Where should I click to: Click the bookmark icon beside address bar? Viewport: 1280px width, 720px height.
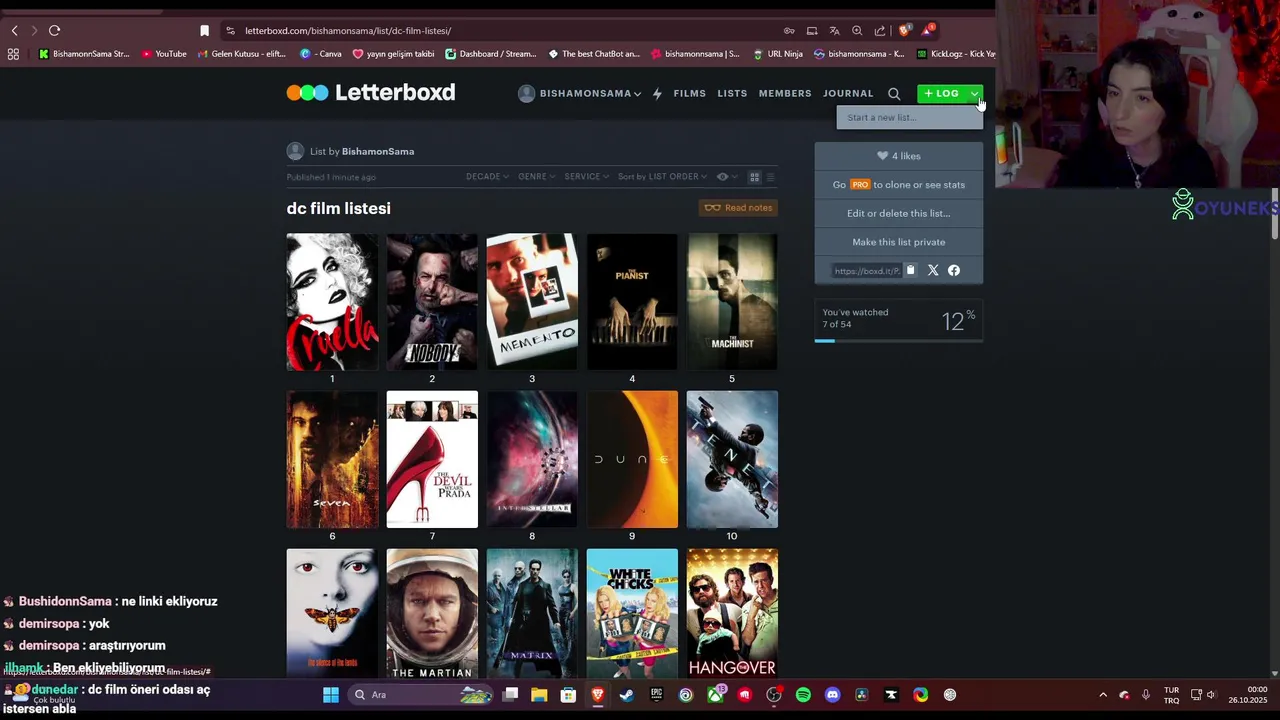[x=204, y=31]
